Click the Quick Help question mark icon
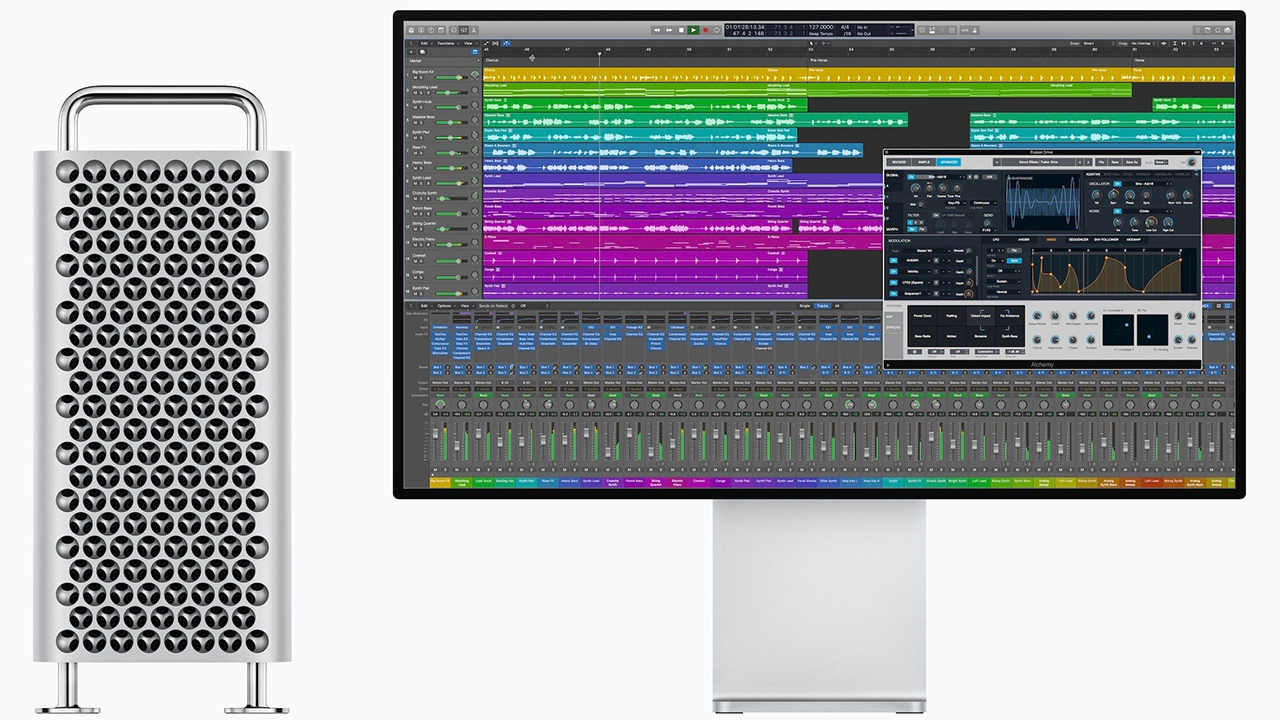Image resolution: width=1280 pixels, height=720 pixels. tap(431, 30)
